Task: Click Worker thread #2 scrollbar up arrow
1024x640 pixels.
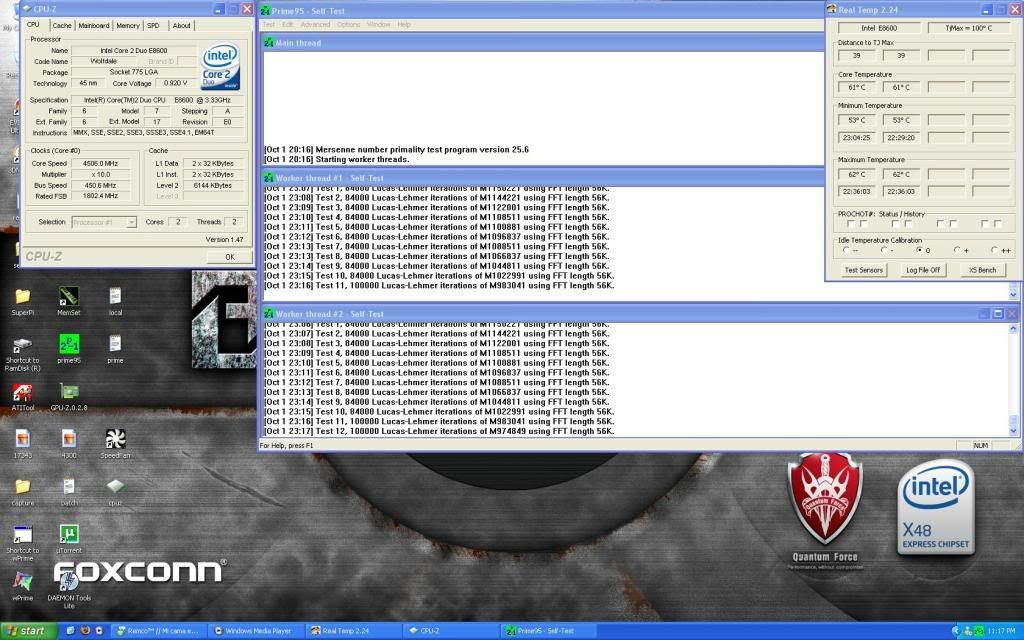Action: [x=1013, y=328]
